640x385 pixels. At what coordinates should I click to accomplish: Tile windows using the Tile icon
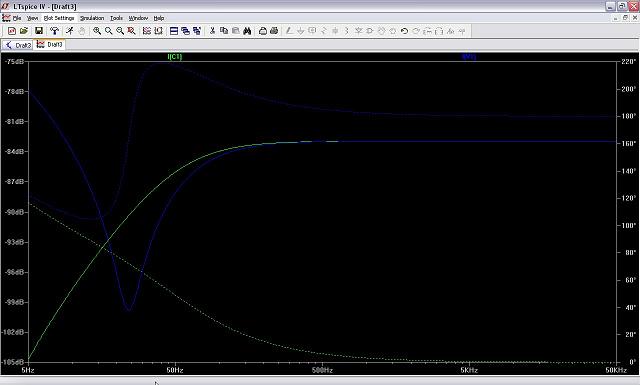click(174, 31)
